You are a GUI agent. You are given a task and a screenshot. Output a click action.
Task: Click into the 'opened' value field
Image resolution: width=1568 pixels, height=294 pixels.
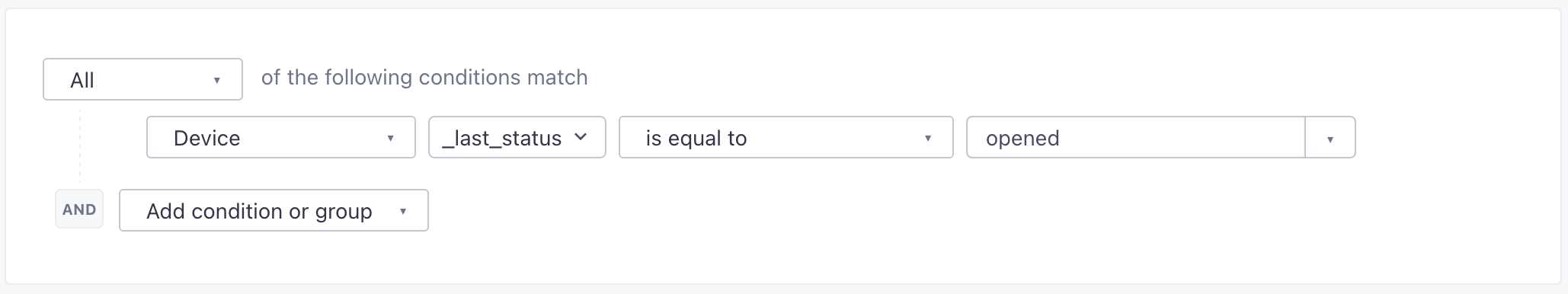coord(1136,137)
